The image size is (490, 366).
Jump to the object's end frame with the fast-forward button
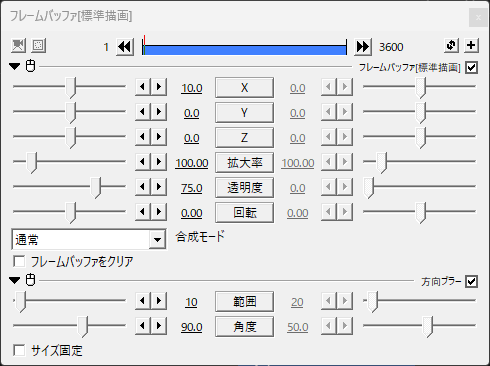click(363, 47)
